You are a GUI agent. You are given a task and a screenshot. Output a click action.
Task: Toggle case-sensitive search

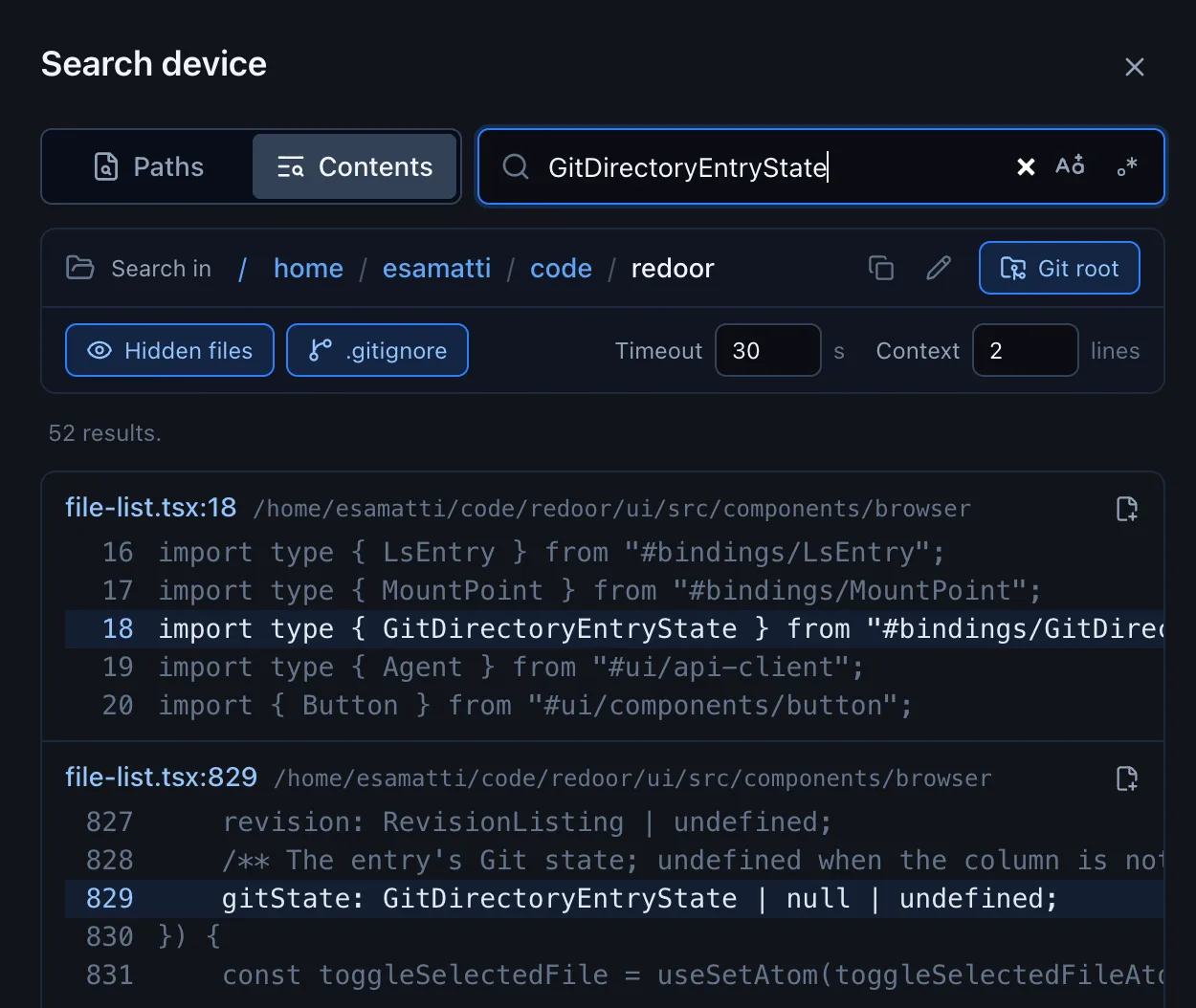pos(1070,165)
